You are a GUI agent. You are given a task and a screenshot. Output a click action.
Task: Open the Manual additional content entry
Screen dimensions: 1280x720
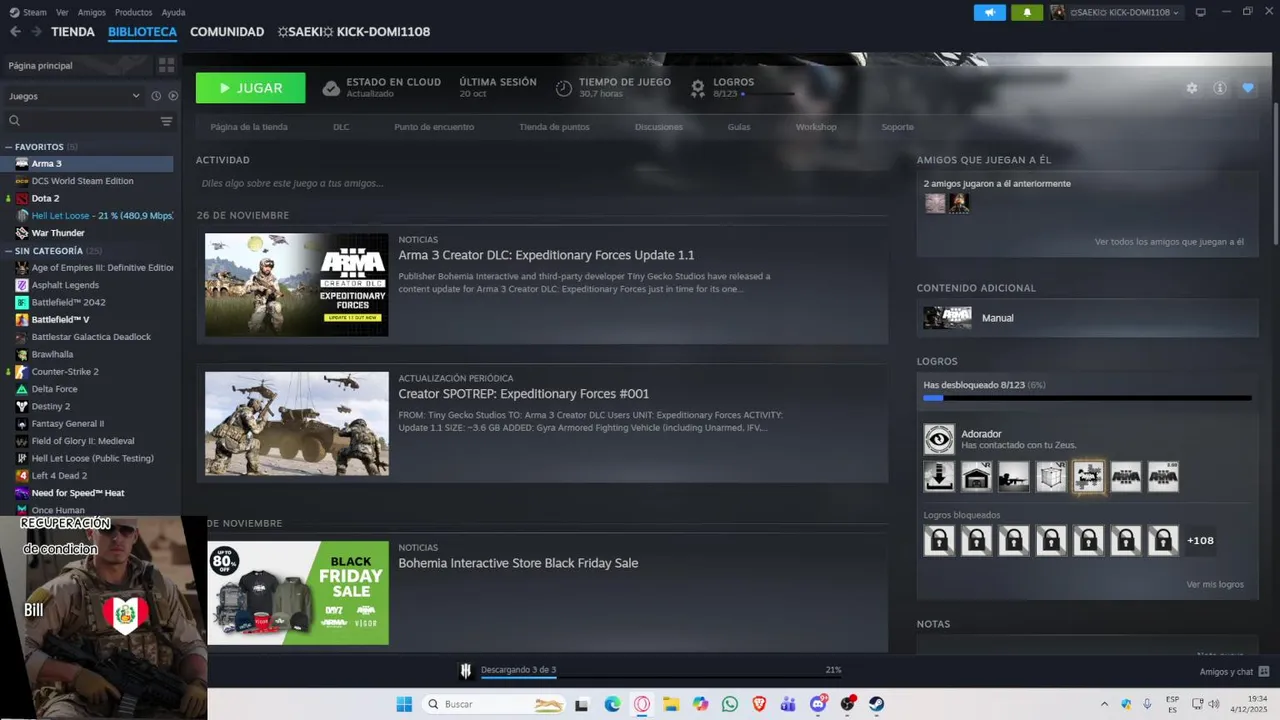[1087, 318]
